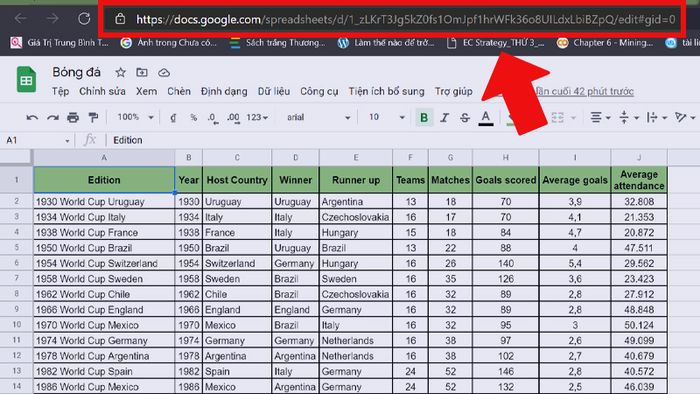
Task: Toggle Strikethrough formatting
Action: click(465, 117)
